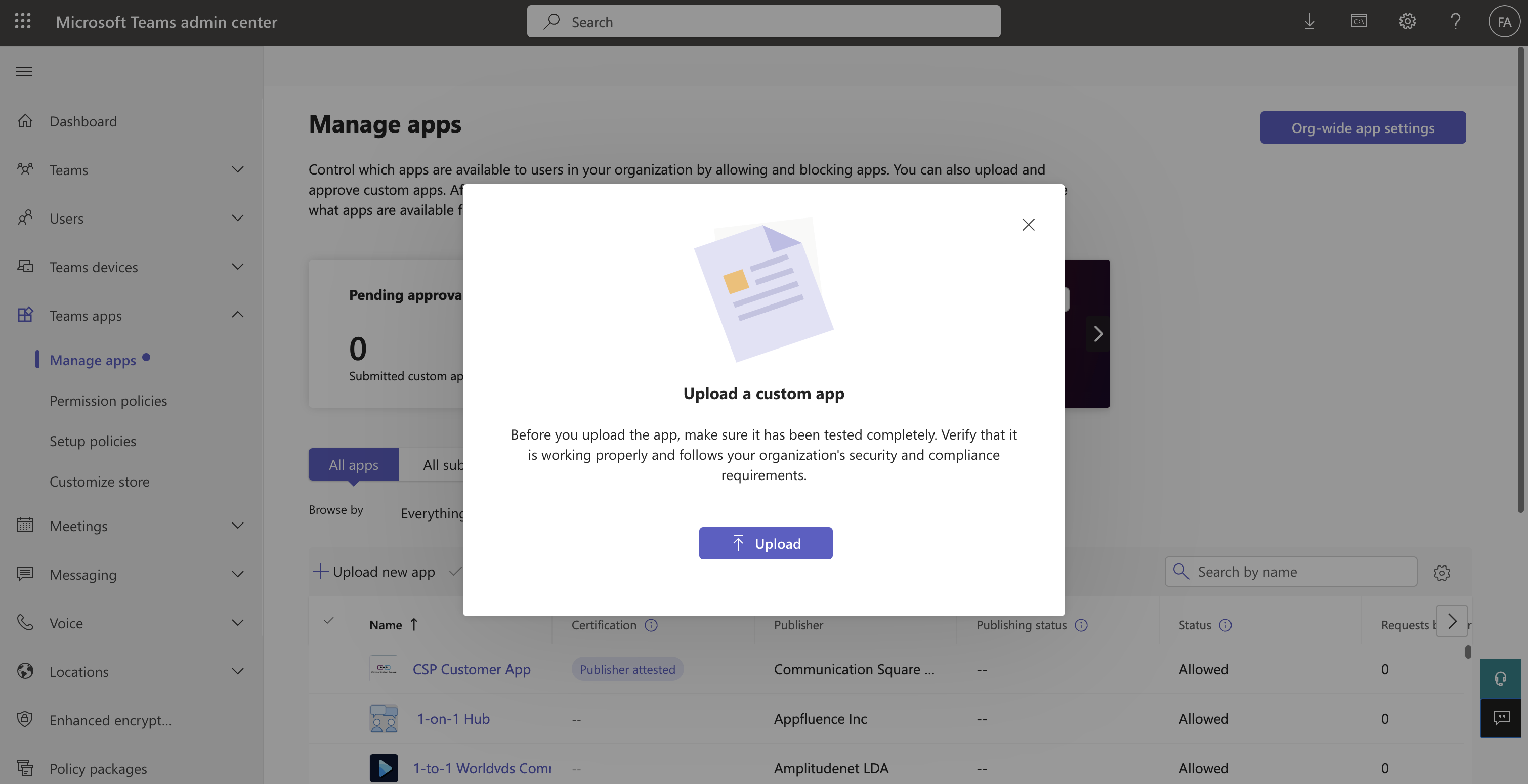Click the 1-to-1 Worldvds app icon
This screenshot has width=1528, height=784.
384,768
